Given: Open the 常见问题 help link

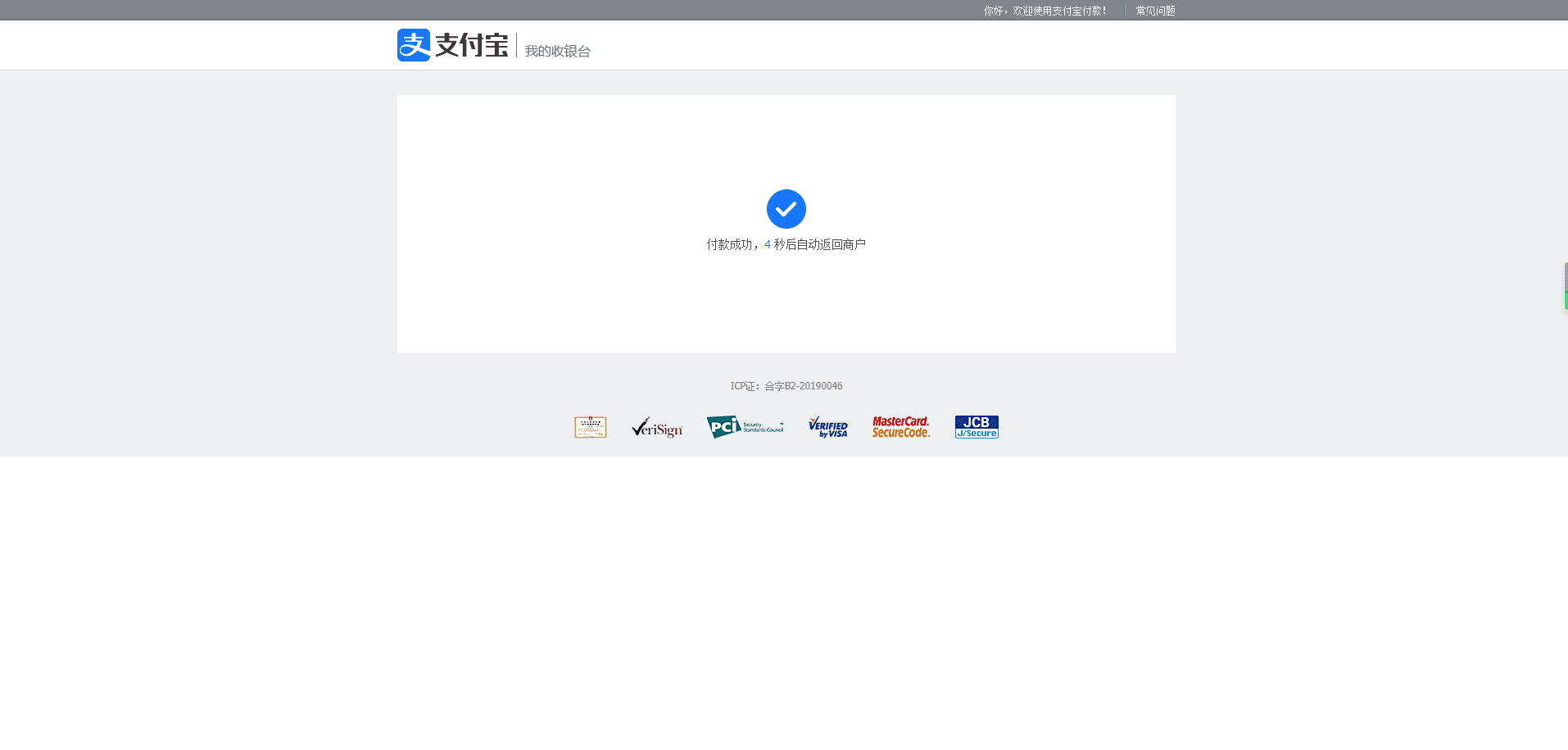Looking at the screenshot, I should 1155,11.
